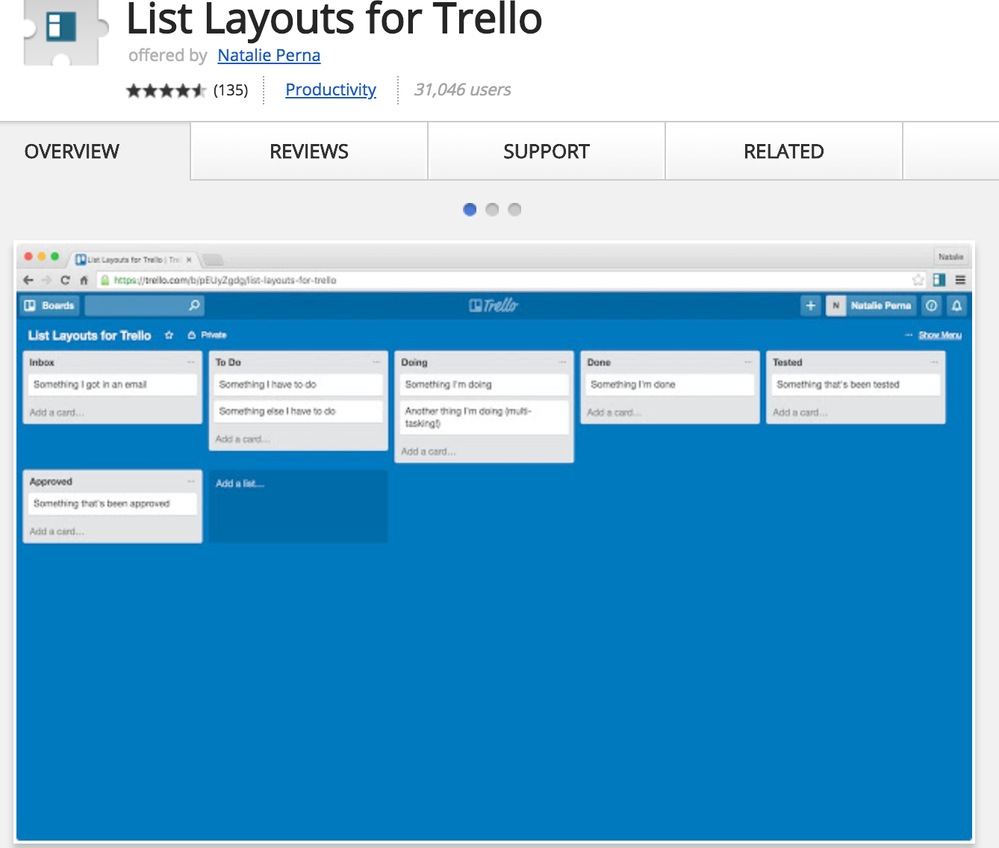This screenshot has height=848, width=999.
Task: Click the List Layouts extension icon in the browser toolbar
Action: pyautogui.click(x=938, y=280)
